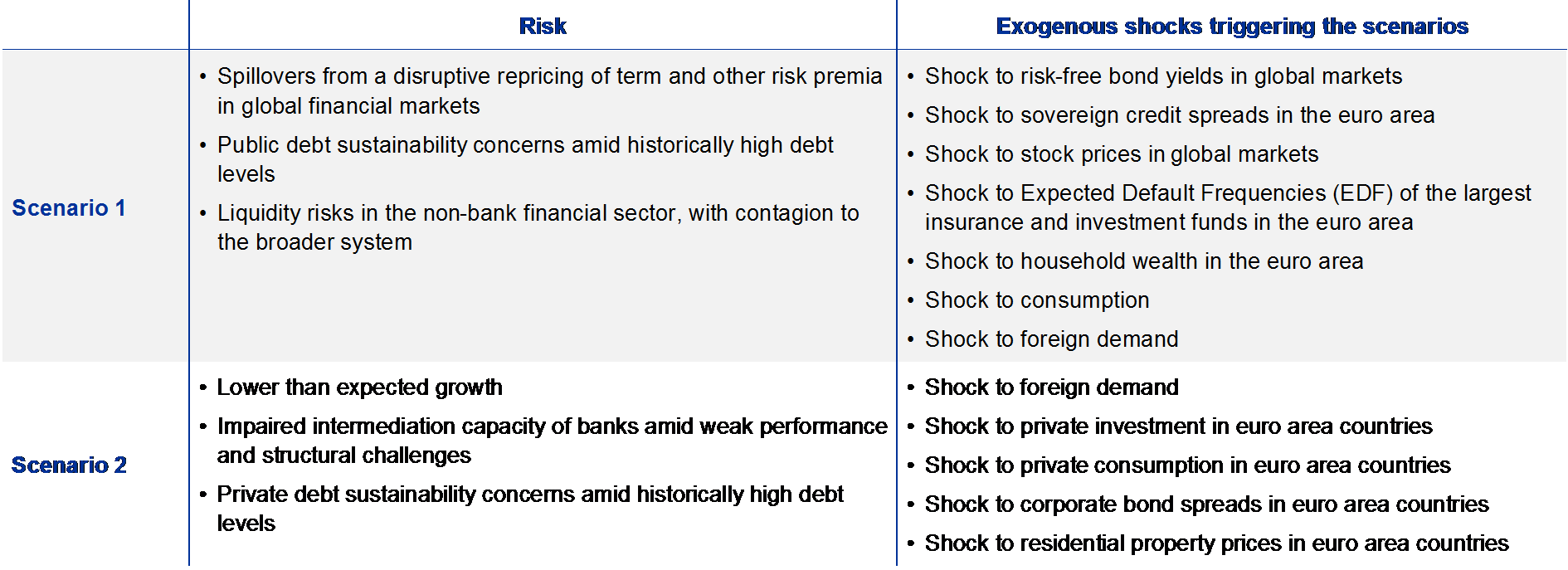Click the shock to corporate bond spreads item
1568x570 pixels.
[1206, 504]
